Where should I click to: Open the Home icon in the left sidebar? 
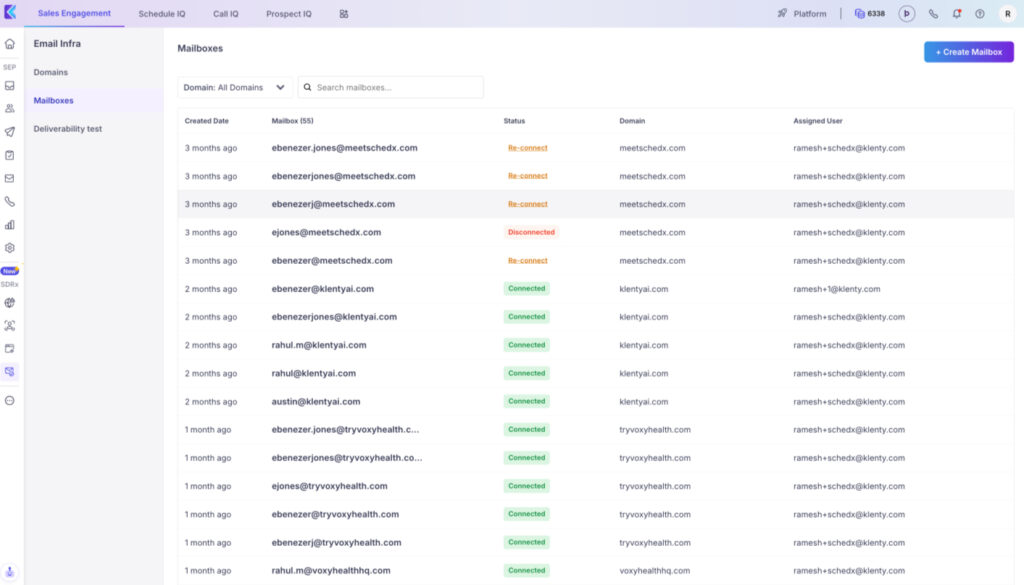(10, 44)
